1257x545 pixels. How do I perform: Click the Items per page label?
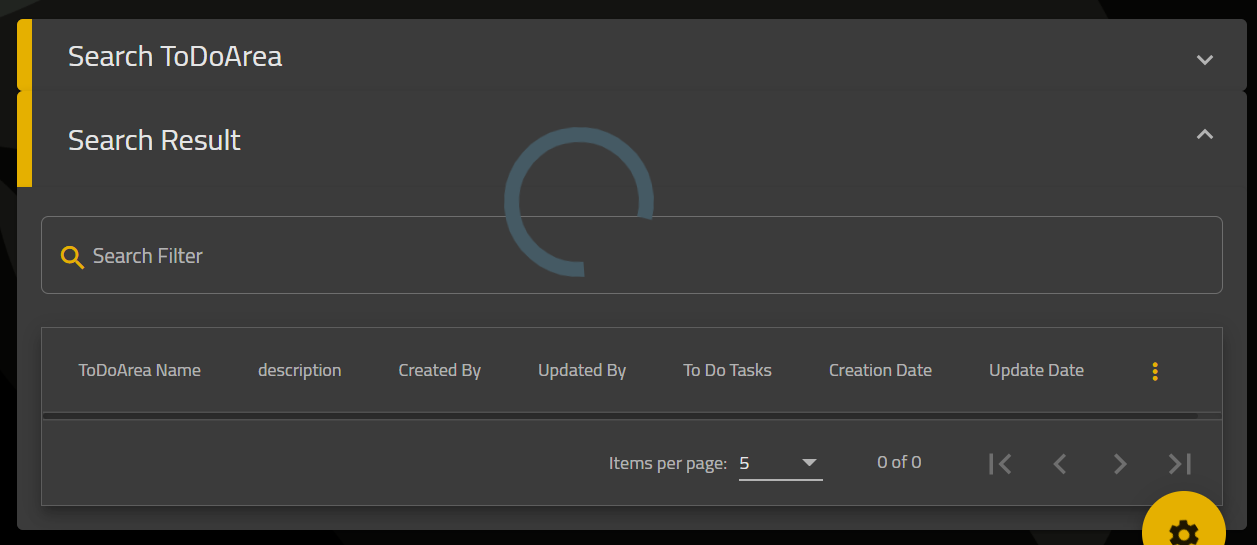668,464
